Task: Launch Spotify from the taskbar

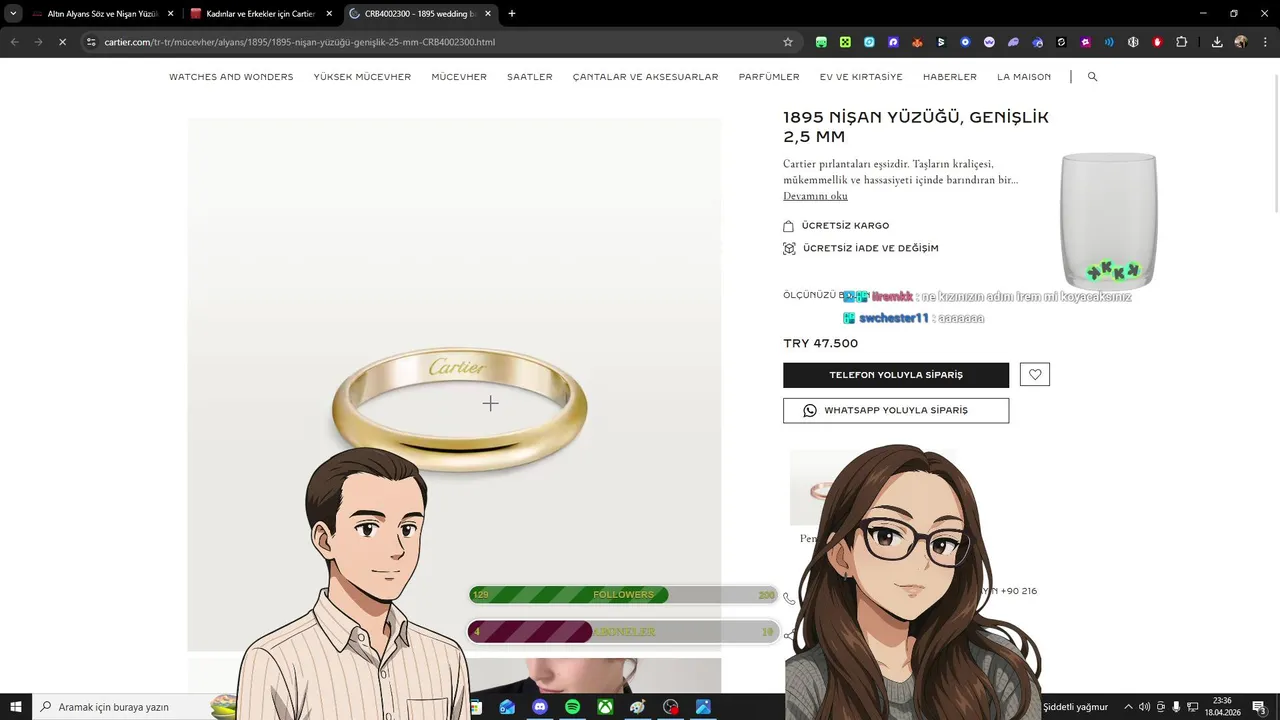Action: (x=572, y=707)
